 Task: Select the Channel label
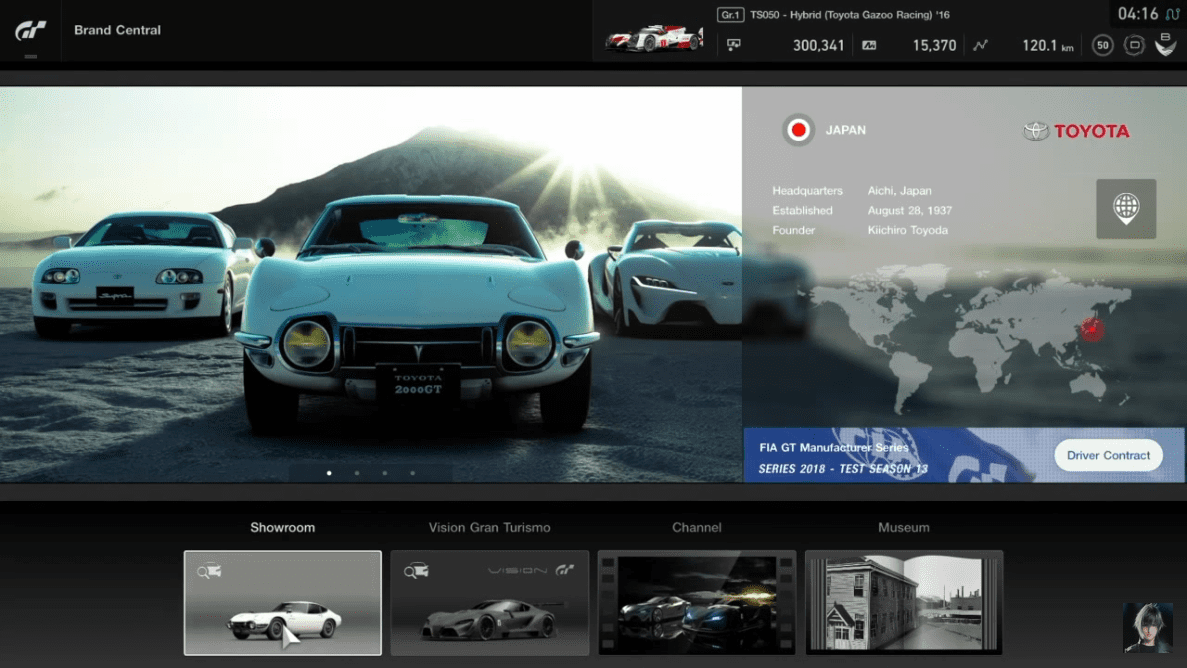(696, 527)
